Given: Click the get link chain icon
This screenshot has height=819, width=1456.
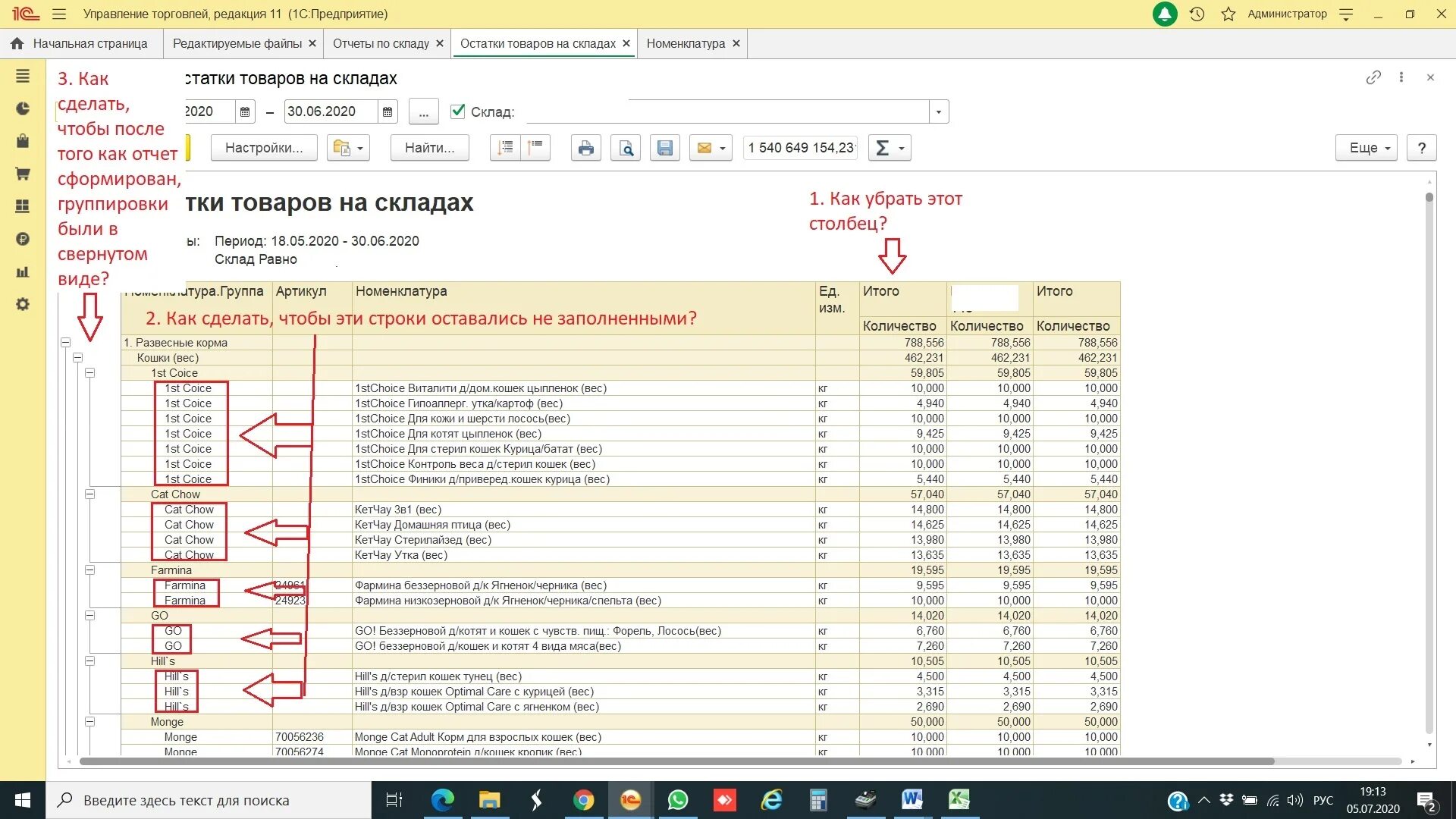Looking at the screenshot, I should coord(1373,77).
